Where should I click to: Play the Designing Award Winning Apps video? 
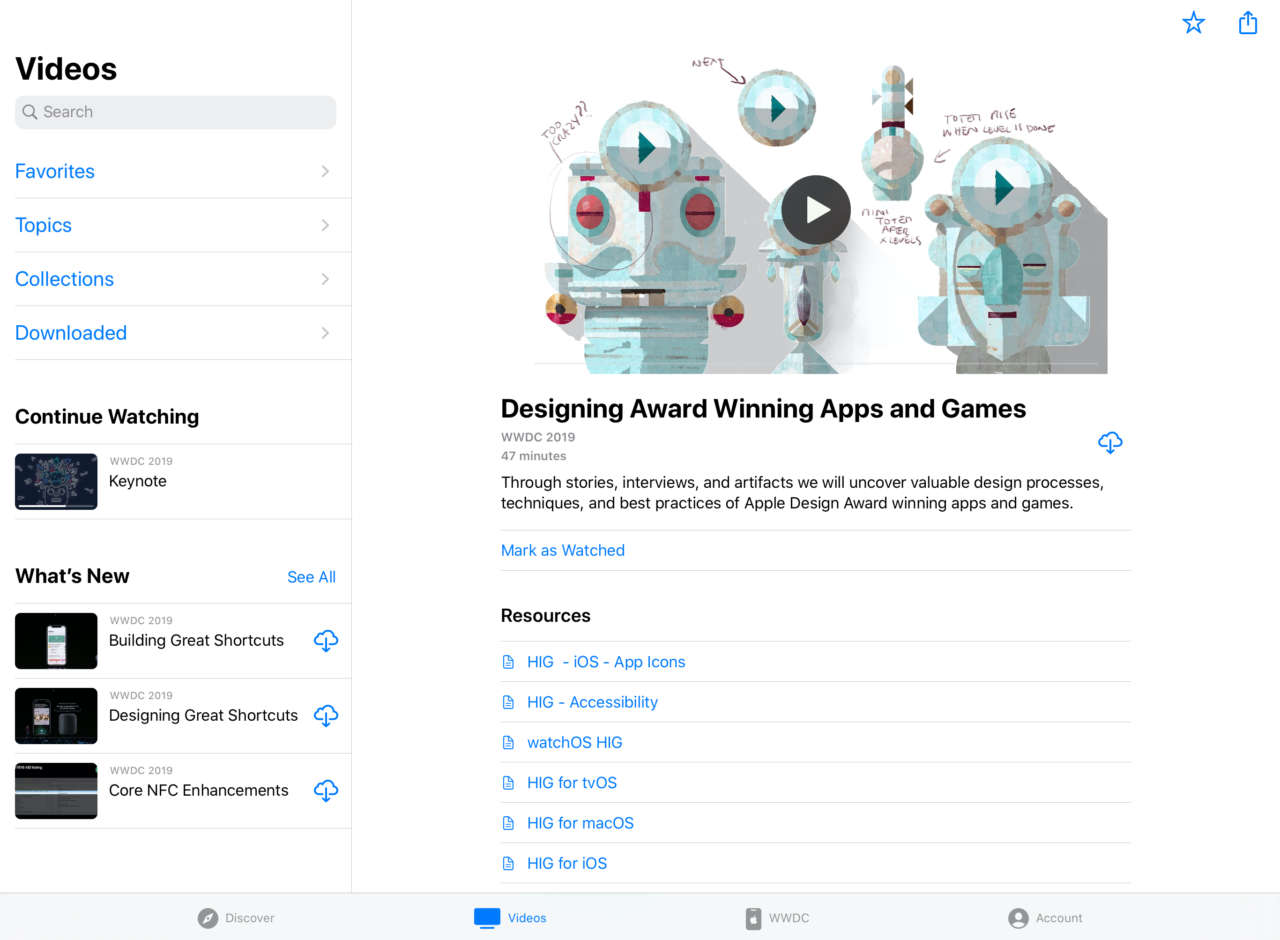(x=816, y=210)
